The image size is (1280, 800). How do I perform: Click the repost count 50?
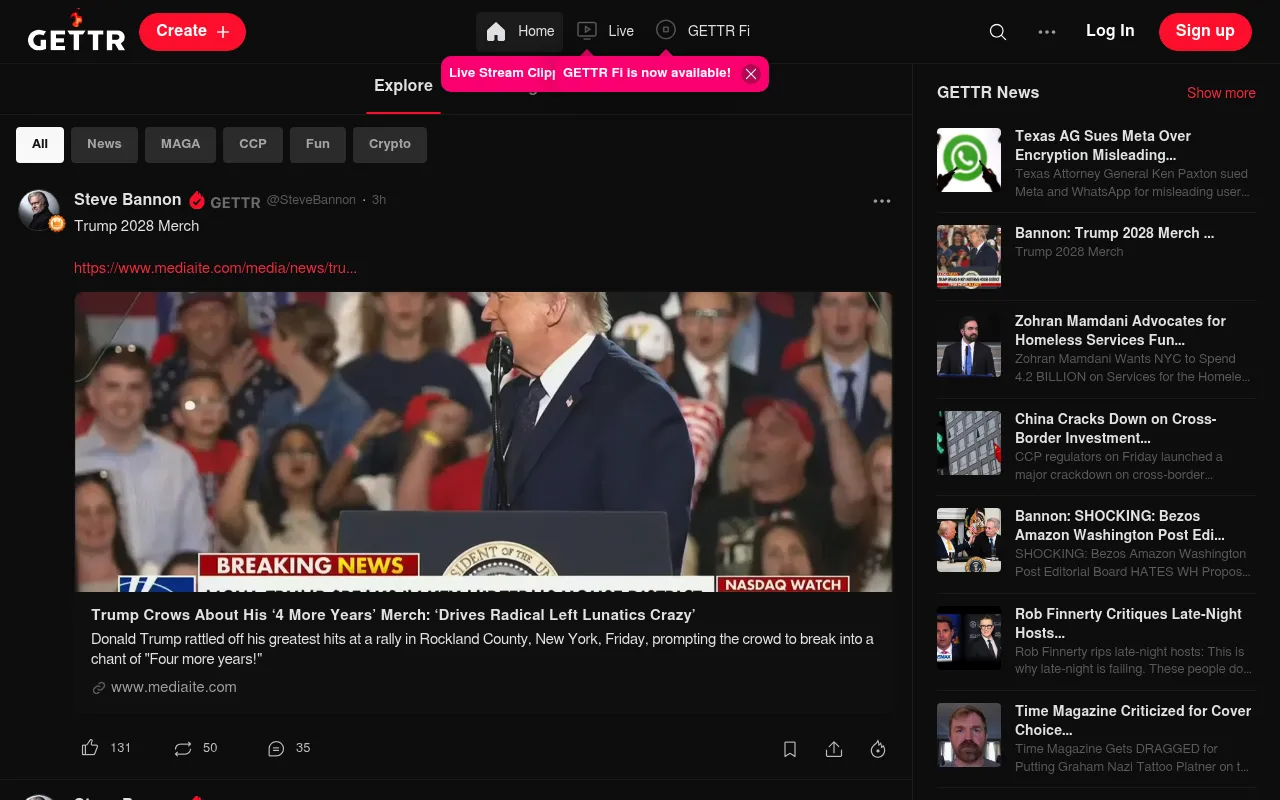coord(210,748)
